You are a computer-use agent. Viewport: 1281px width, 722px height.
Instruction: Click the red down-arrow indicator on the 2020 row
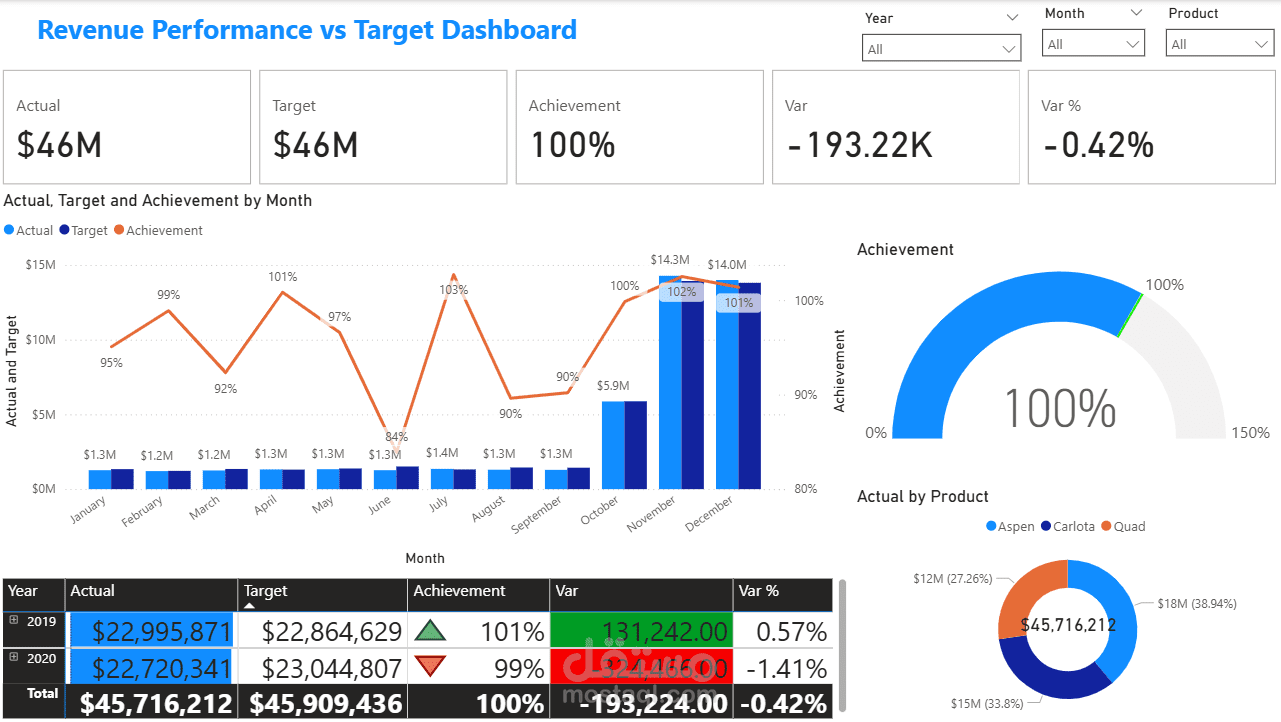pos(430,665)
